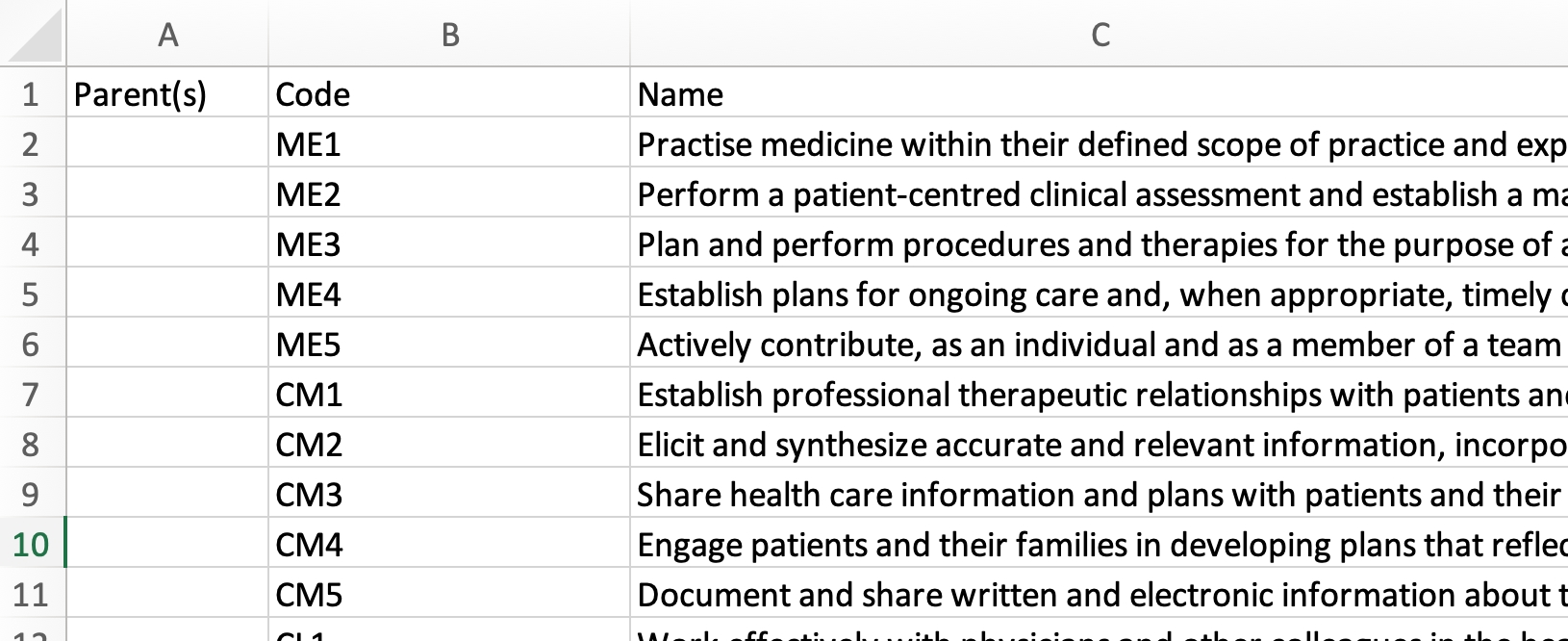Select the column B header
Screen dimensions: 1568x641
[449, 36]
